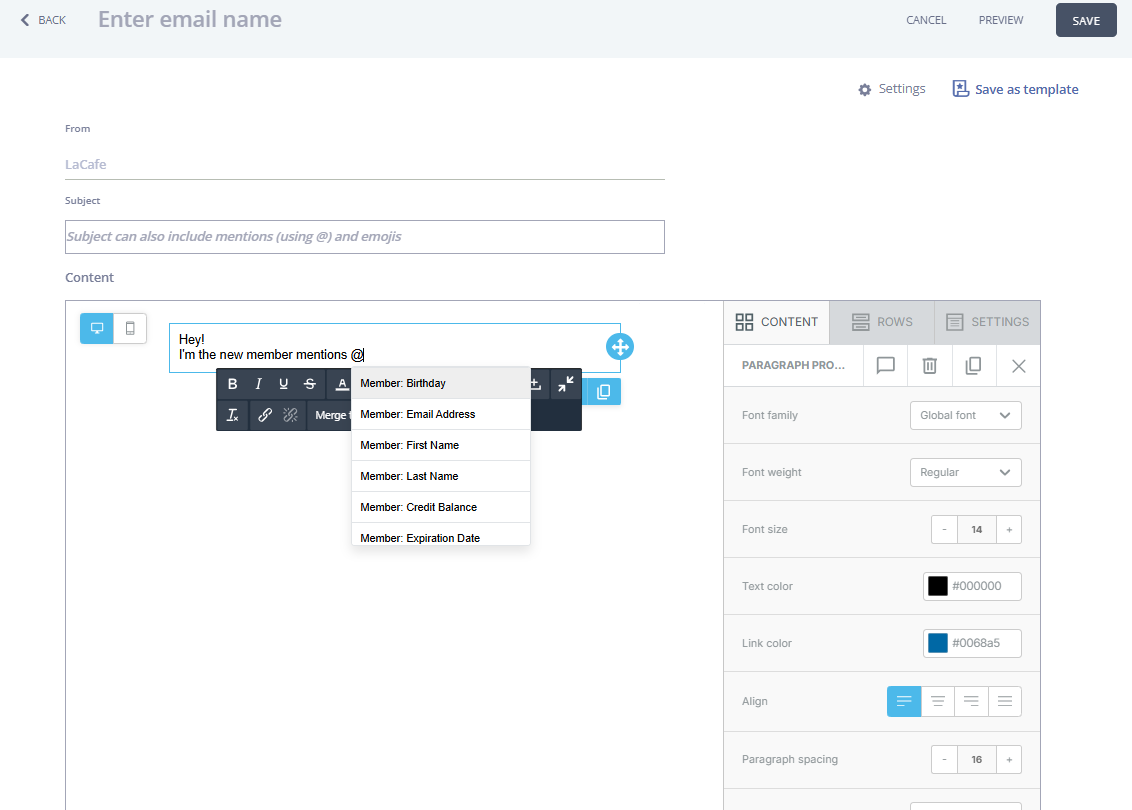Delete the paragraph with trash icon
Image resolution: width=1132 pixels, height=810 pixels.
click(929, 366)
